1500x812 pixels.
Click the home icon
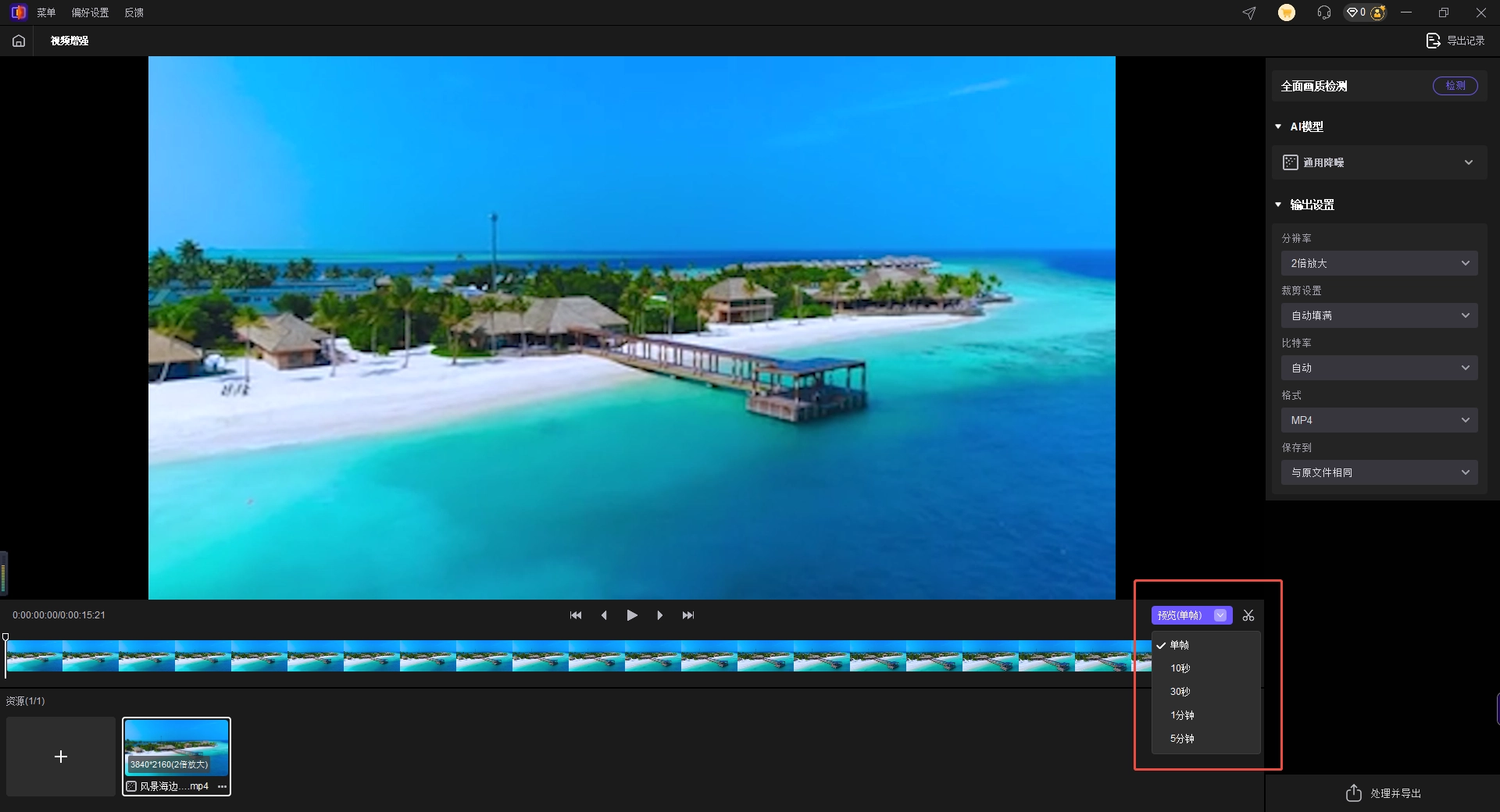pyautogui.click(x=19, y=41)
